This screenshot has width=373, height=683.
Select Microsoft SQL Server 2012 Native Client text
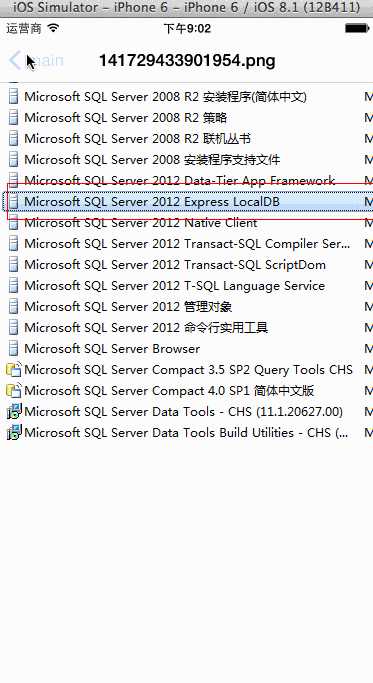click(x=141, y=223)
